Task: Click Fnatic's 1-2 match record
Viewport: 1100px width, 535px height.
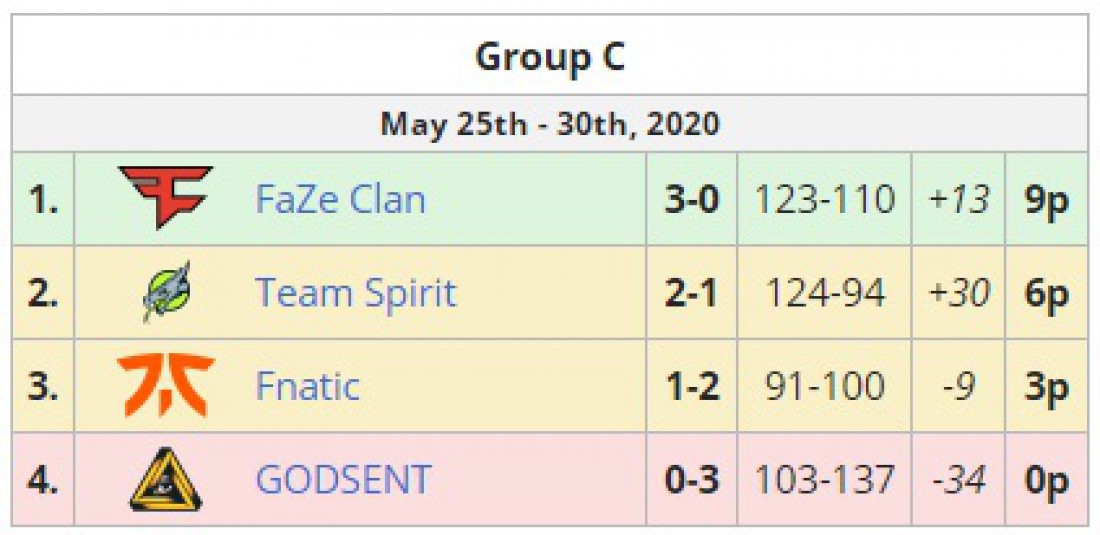Action: (692, 387)
